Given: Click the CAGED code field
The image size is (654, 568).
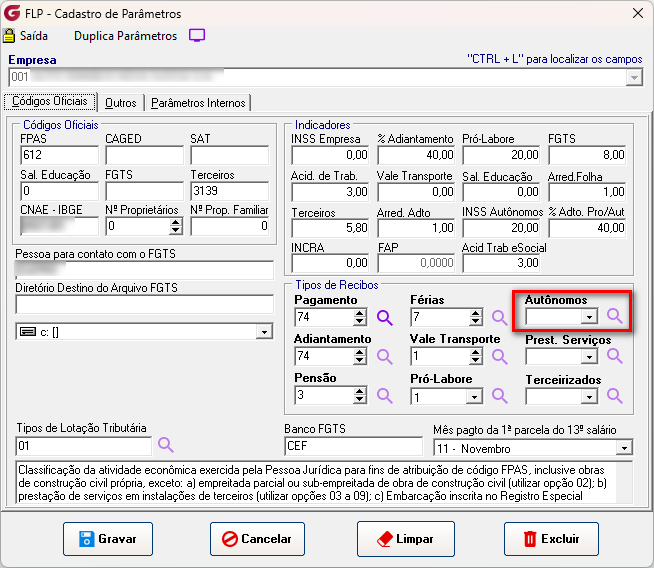Looking at the screenshot, I should click(x=144, y=155).
